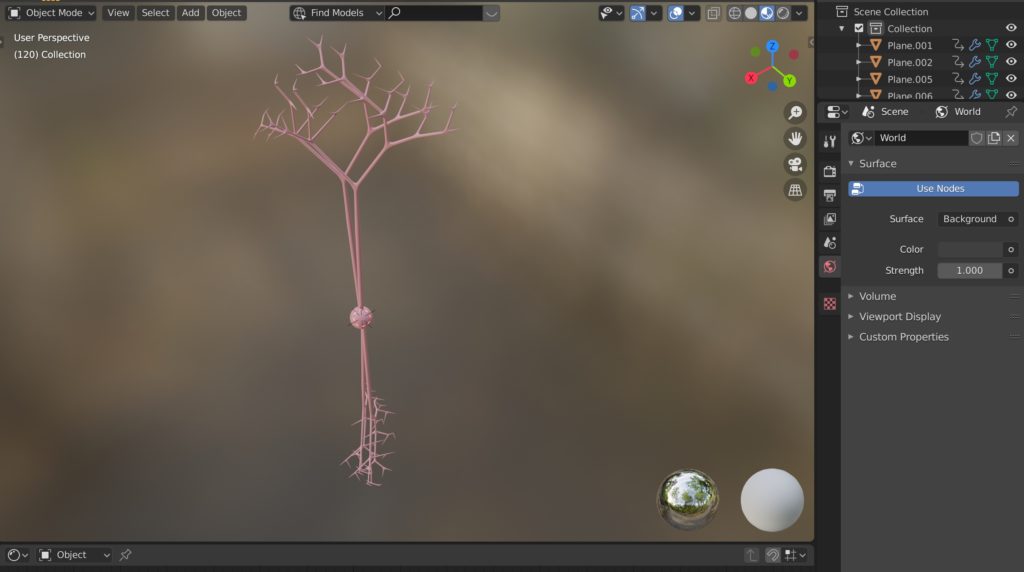Expand the Volume panel

(x=851, y=296)
